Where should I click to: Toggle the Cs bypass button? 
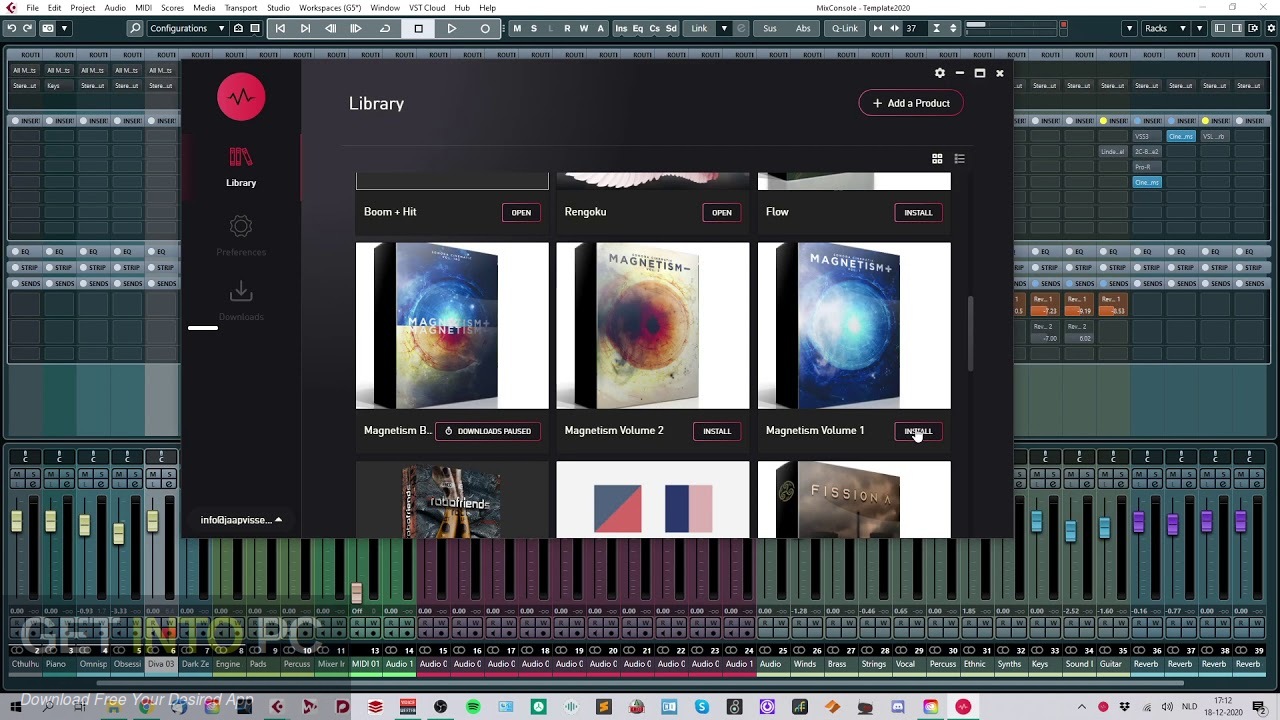coord(654,28)
